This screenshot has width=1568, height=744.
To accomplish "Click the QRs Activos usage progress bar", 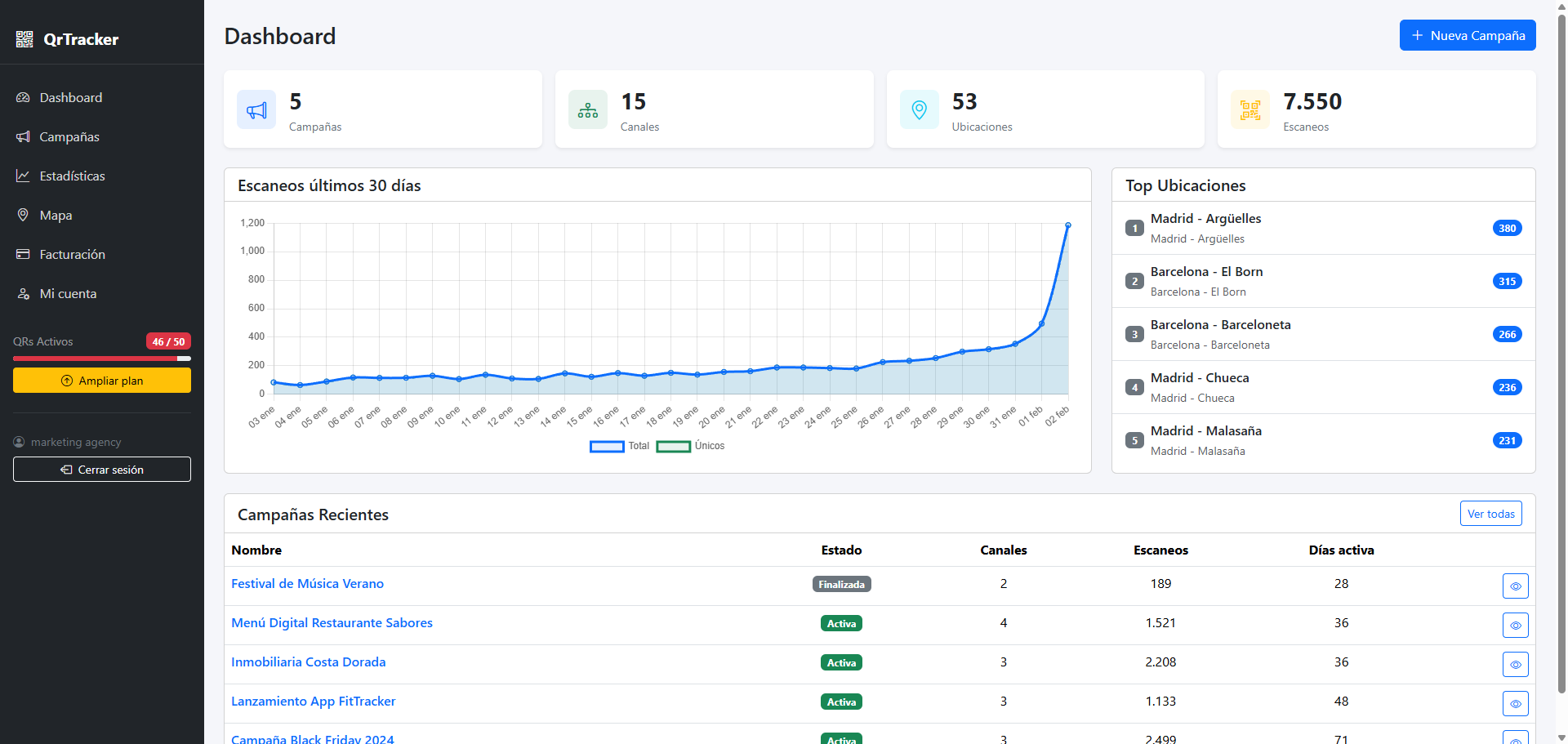I will (x=101, y=359).
